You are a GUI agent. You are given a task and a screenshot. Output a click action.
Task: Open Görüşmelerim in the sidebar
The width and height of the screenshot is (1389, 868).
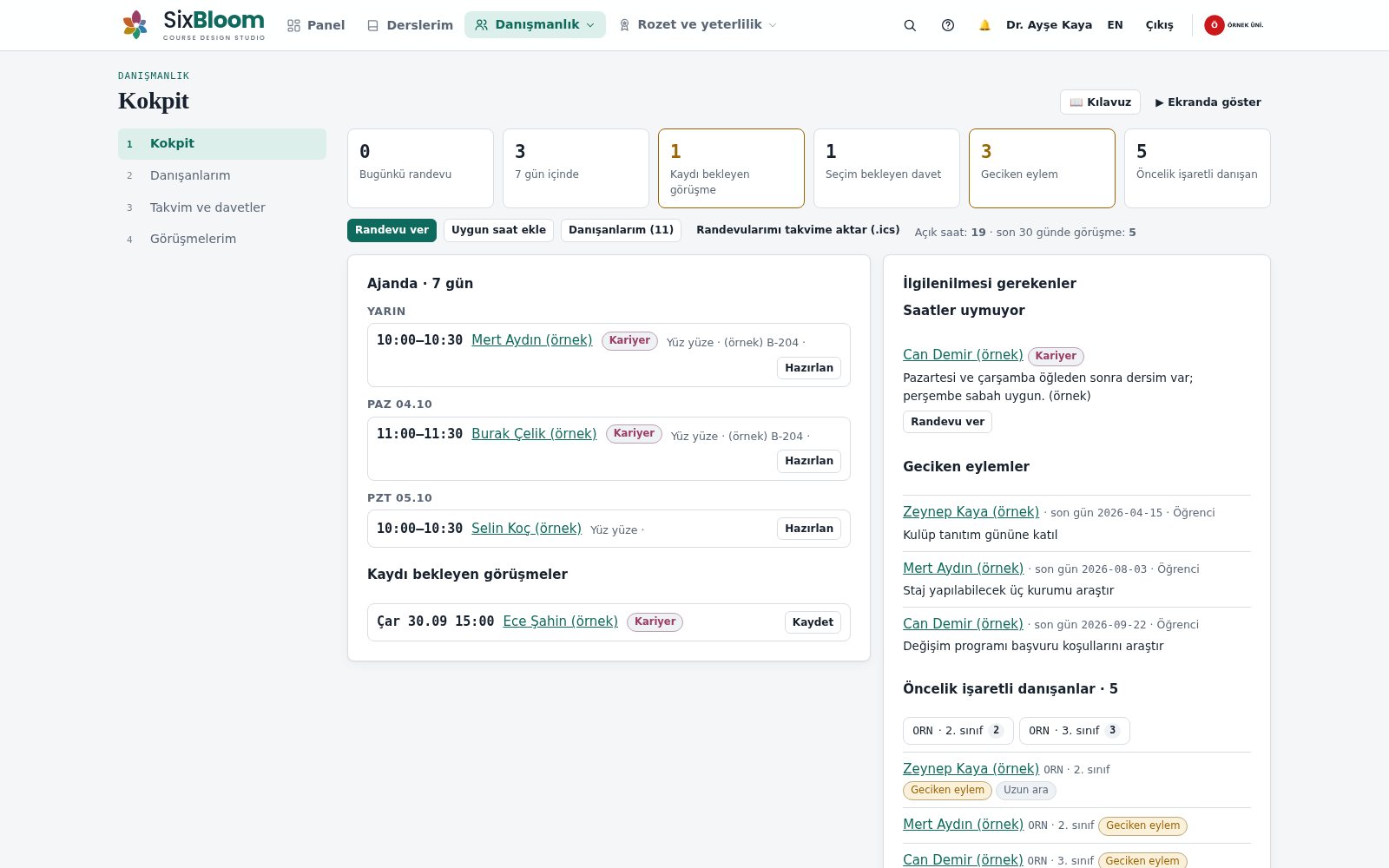click(x=222, y=239)
